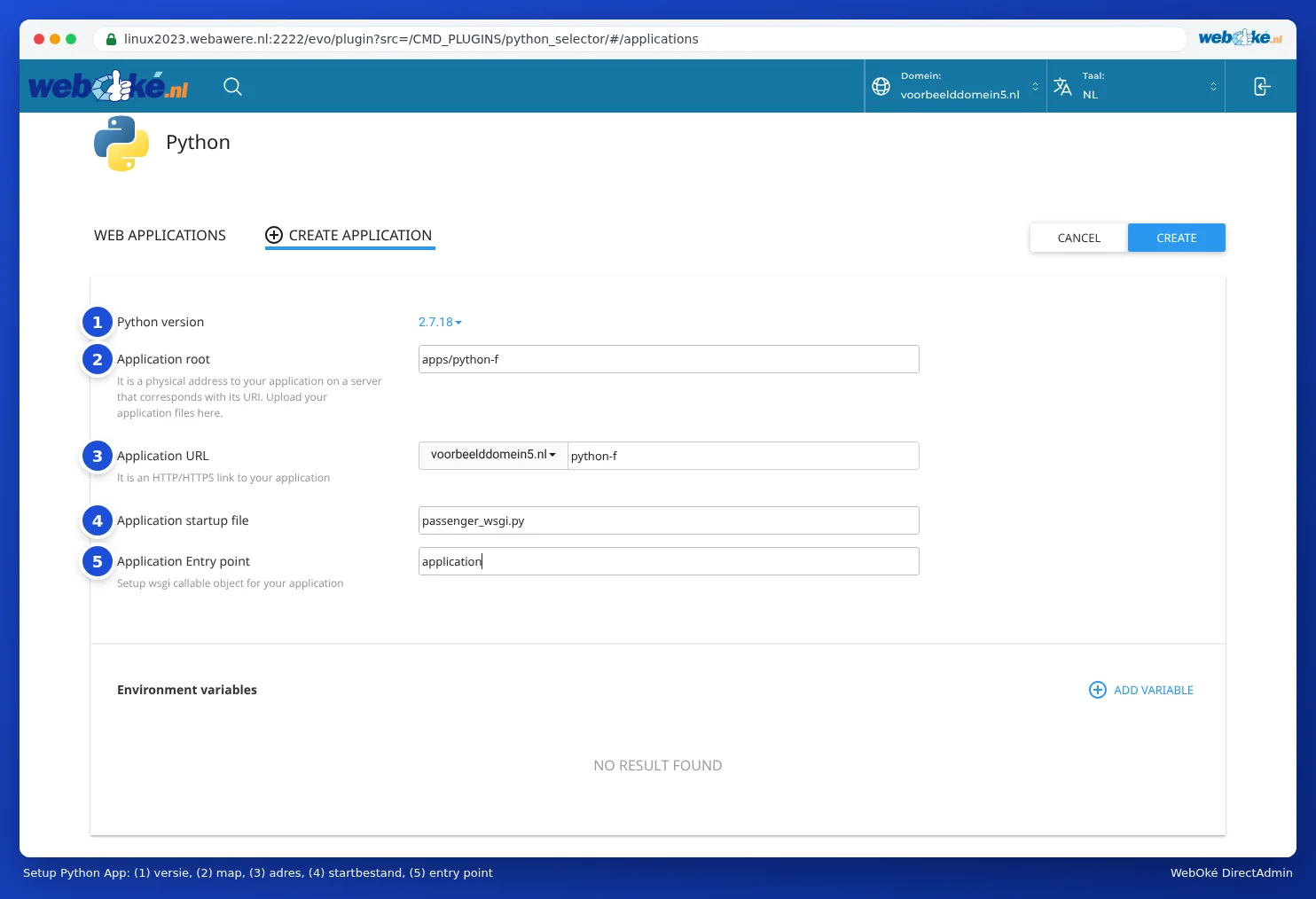Click the Application root description text
1316x899 pixels.
point(249,397)
